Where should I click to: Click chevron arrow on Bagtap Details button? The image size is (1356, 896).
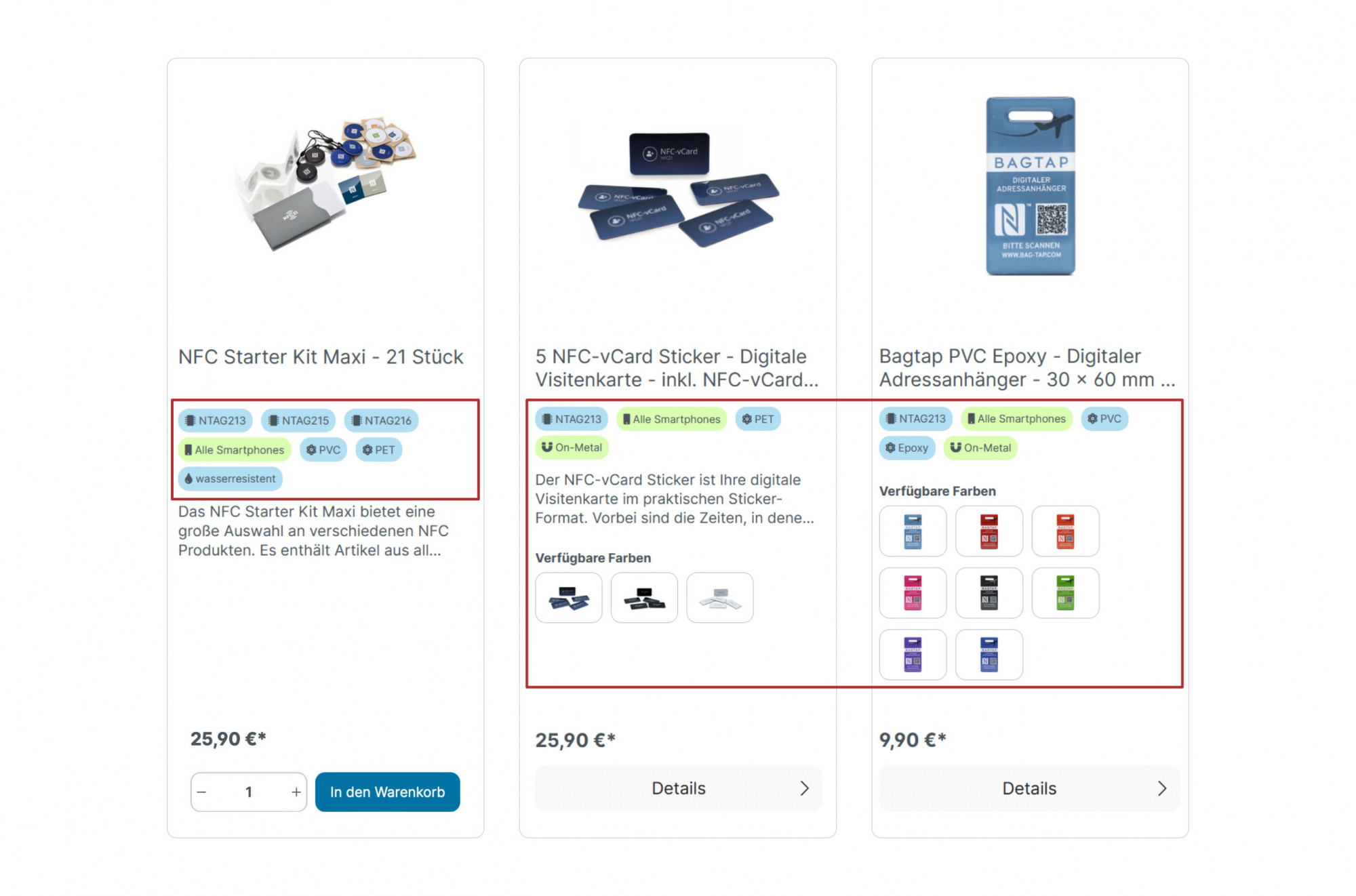pos(1161,788)
